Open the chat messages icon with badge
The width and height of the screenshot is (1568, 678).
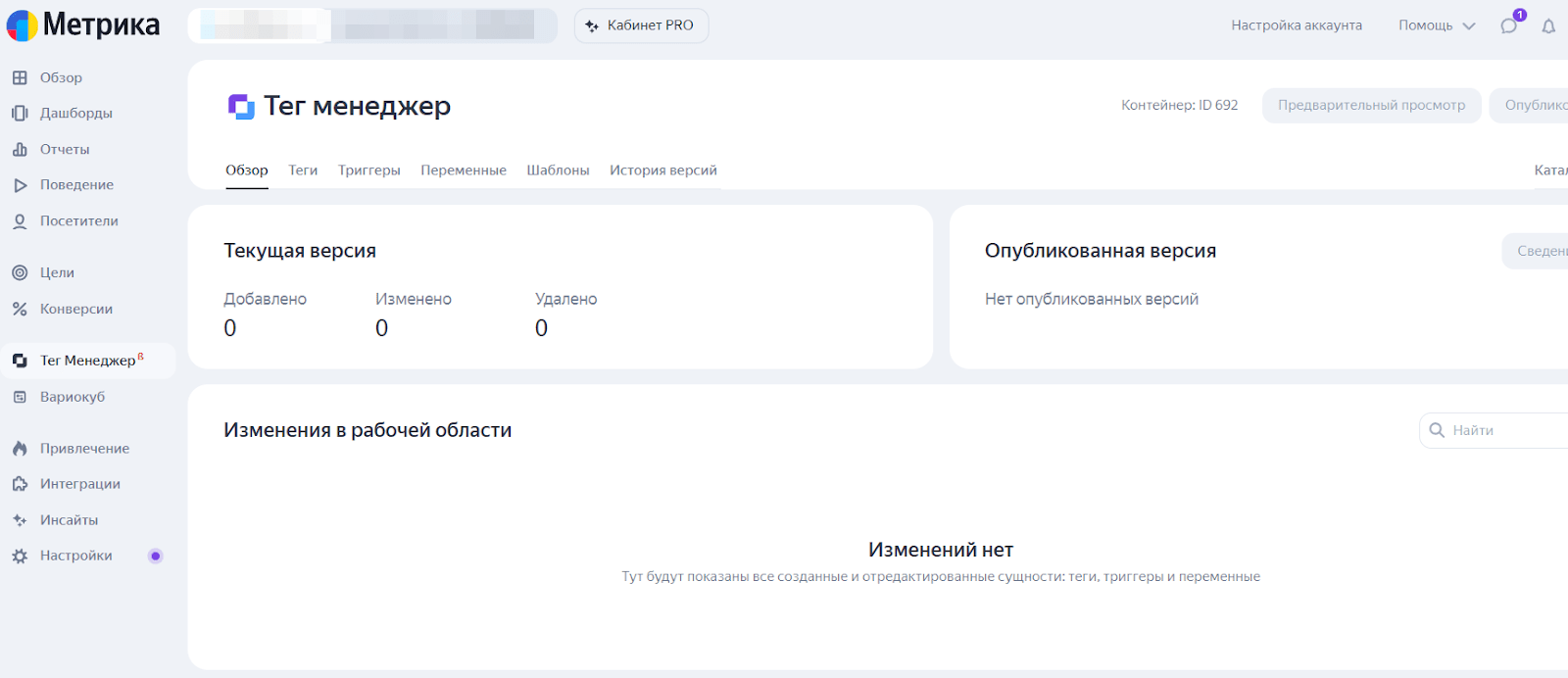pyautogui.click(x=1509, y=25)
